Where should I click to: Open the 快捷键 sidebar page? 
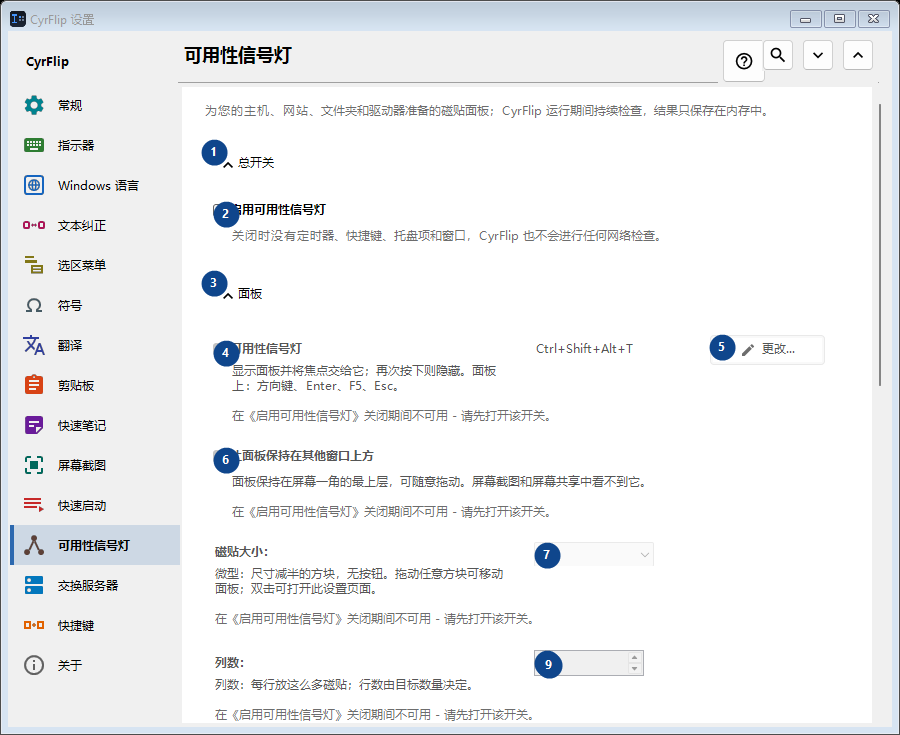(x=95, y=625)
